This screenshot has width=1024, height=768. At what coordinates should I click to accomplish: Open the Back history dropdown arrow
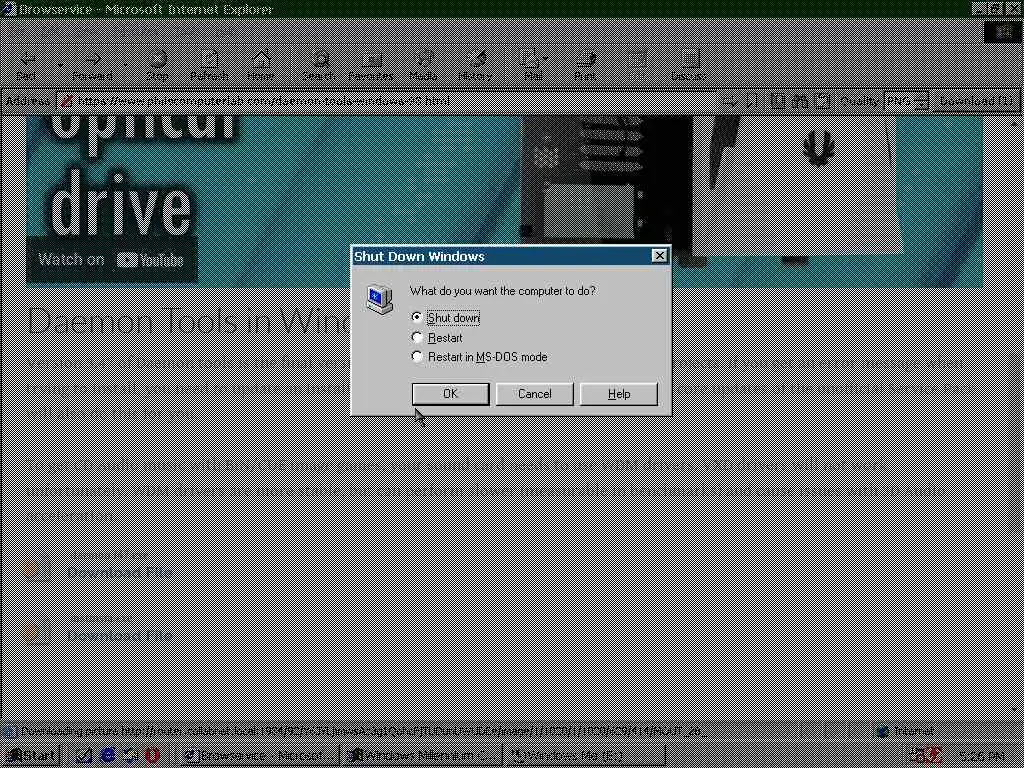pos(60,65)
